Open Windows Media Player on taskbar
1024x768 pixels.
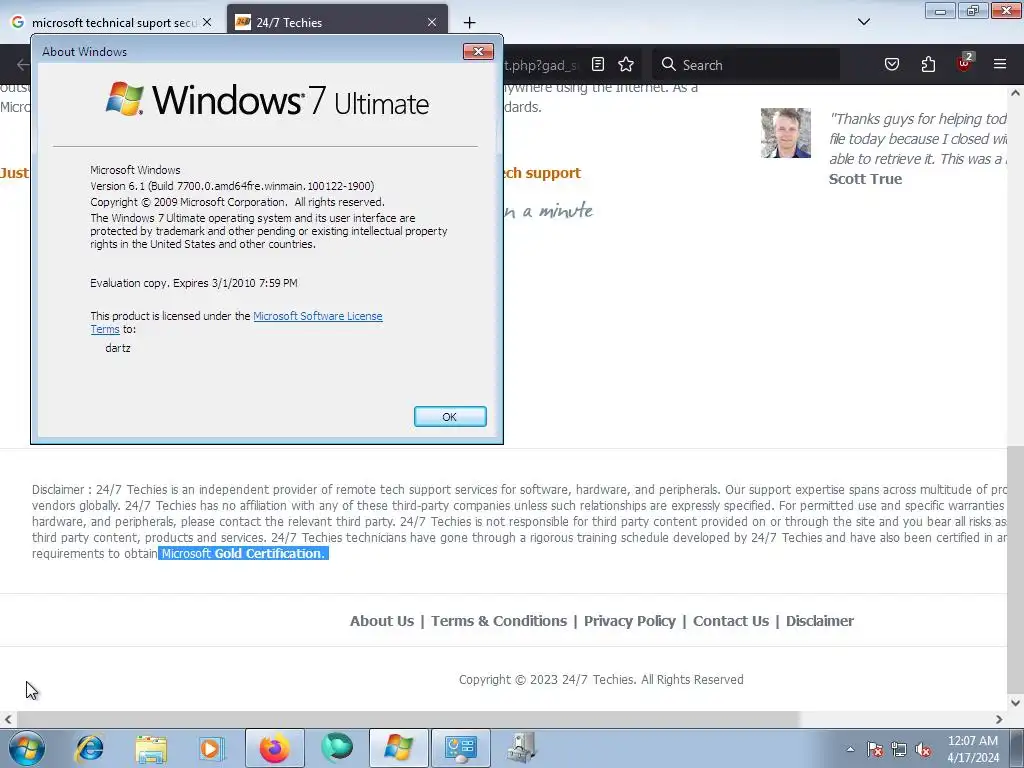click(x=212, y=748)
